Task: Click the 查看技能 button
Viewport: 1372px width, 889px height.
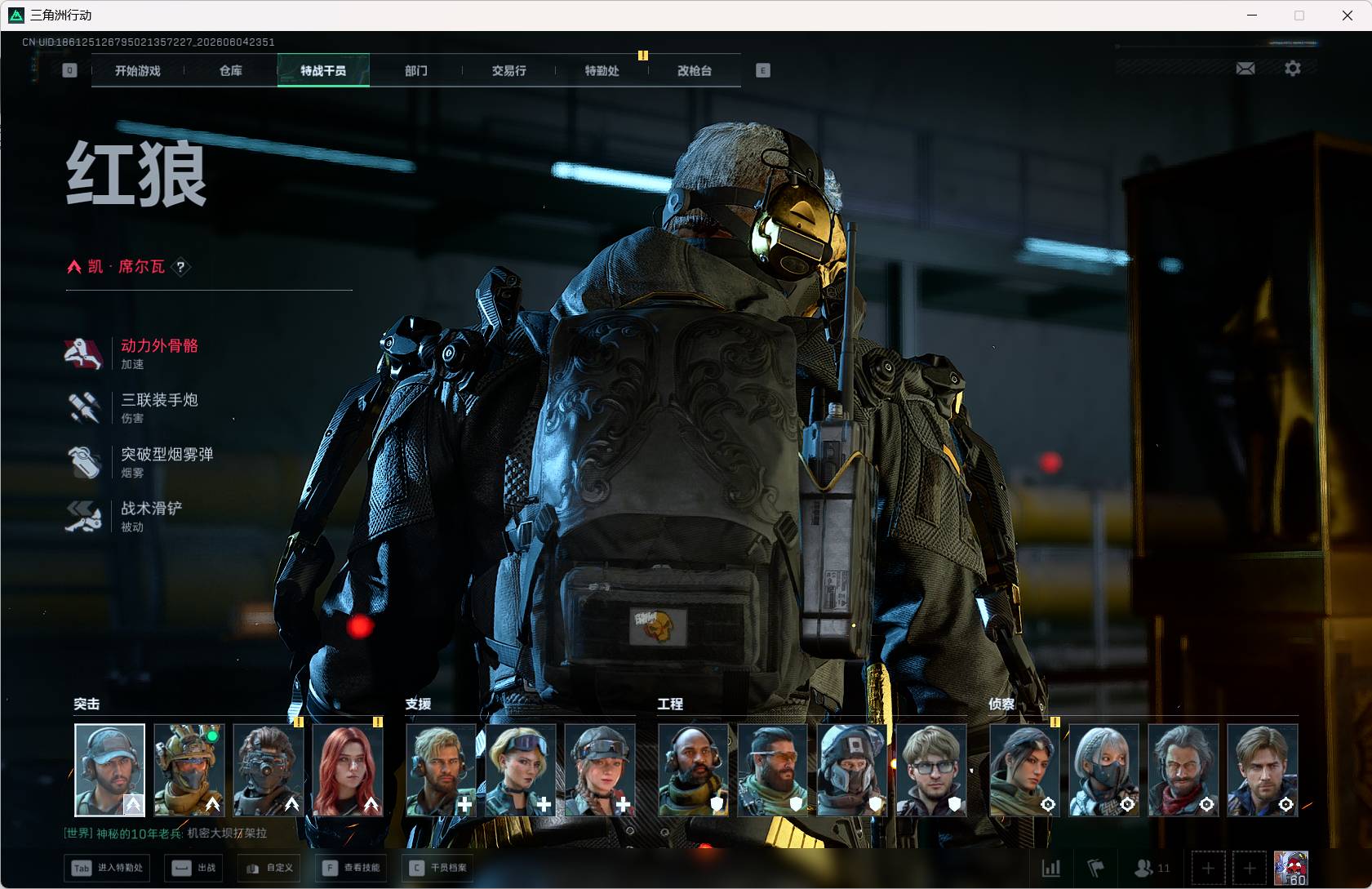Action: click(351, 868)
